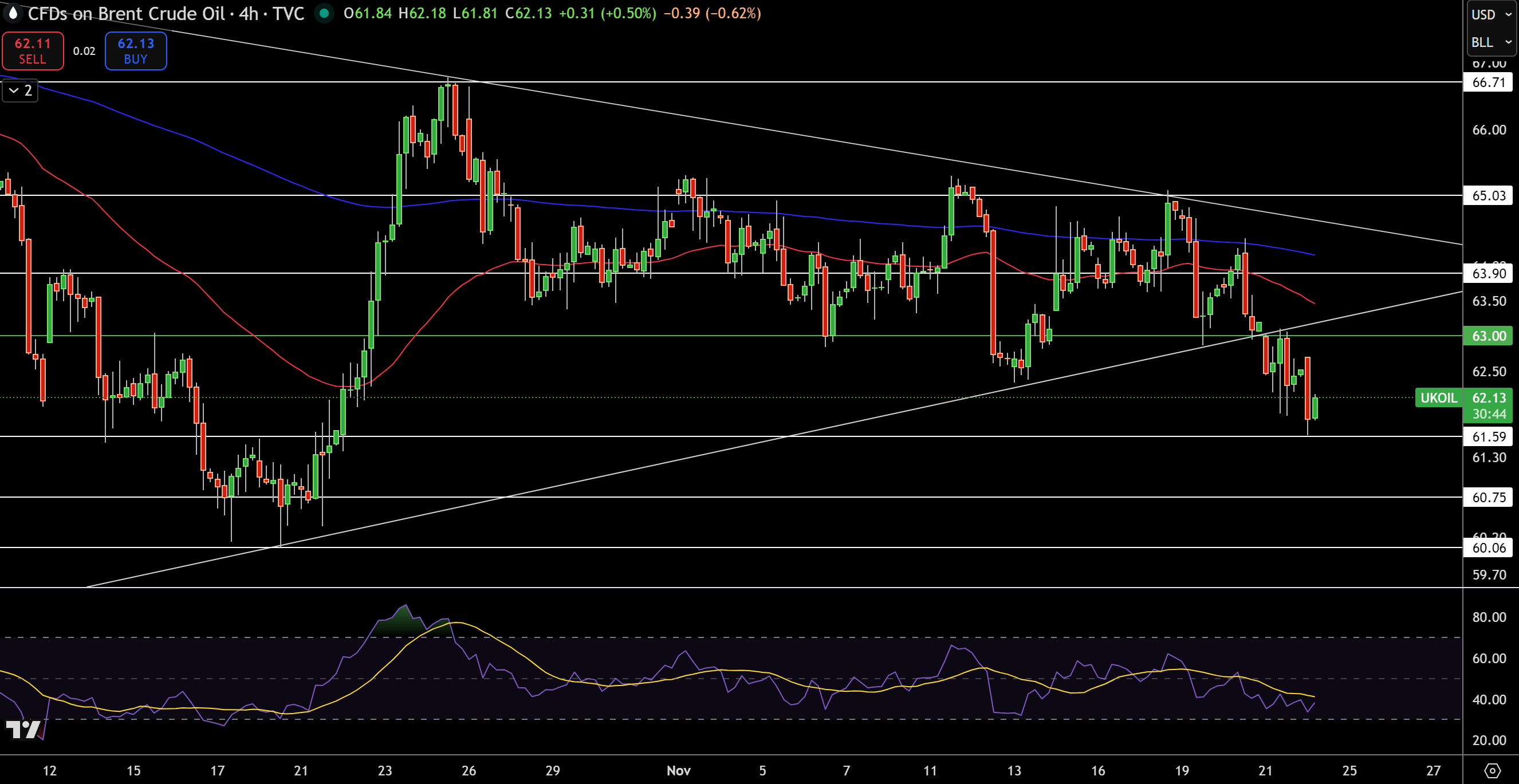Open symbol details via "CFDs on Brent Crude Oil" title
Screen dimensions: 1519x784
127,14
